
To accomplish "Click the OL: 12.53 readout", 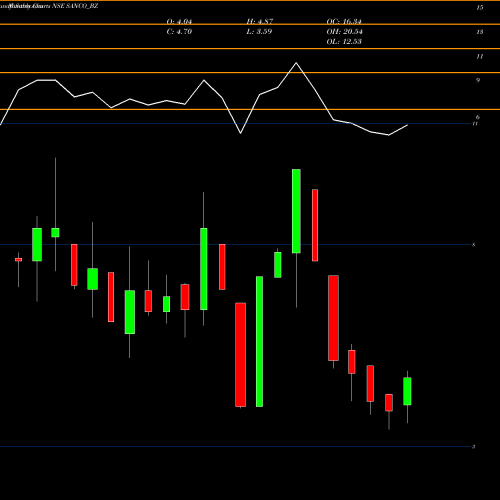I will [x=344, y=42].
